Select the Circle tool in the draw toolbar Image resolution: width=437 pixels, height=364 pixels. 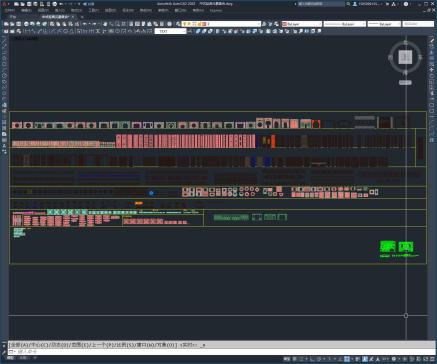point(4,76)
